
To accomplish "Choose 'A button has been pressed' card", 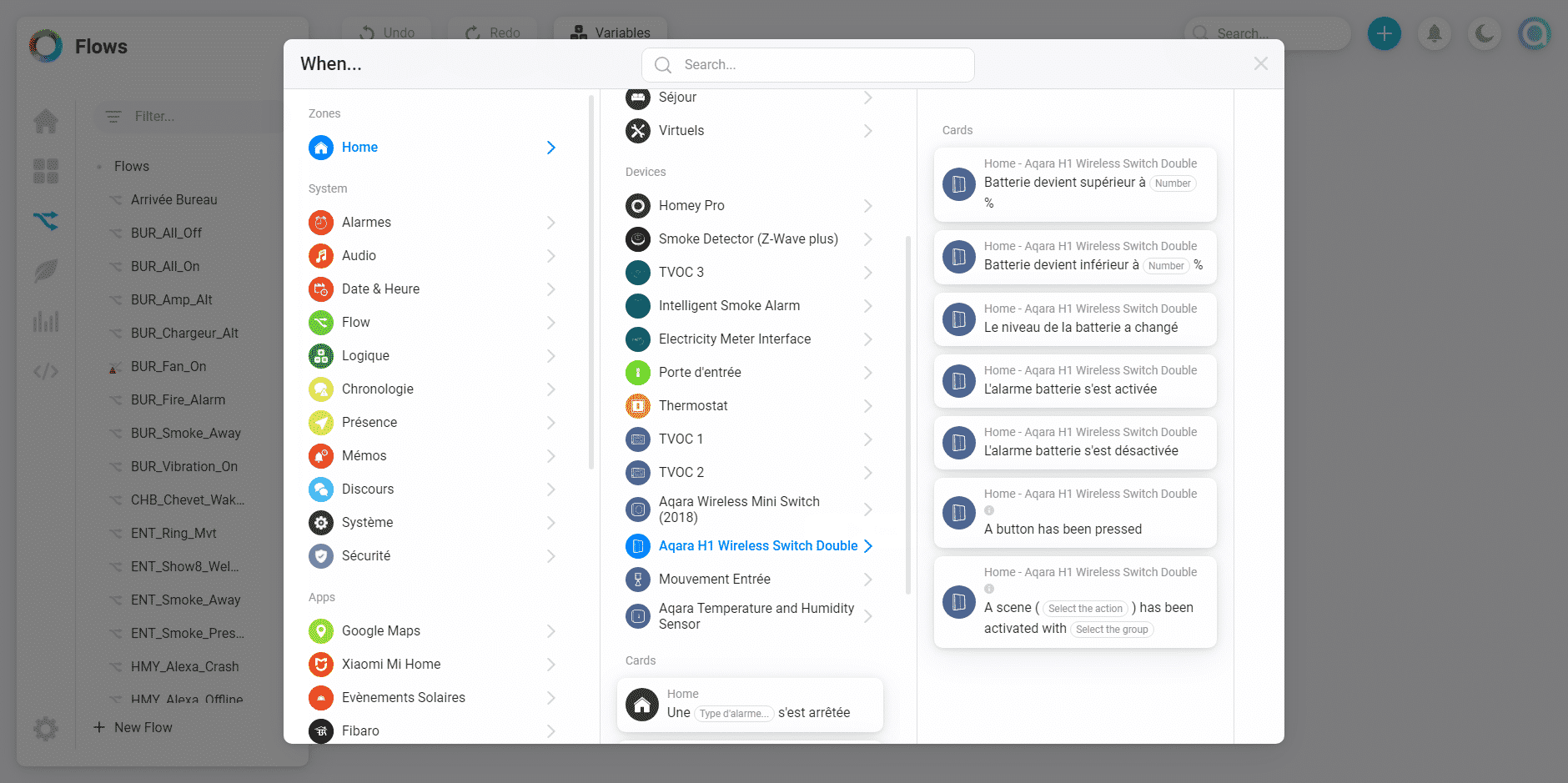I will [x=1075, y=512].
